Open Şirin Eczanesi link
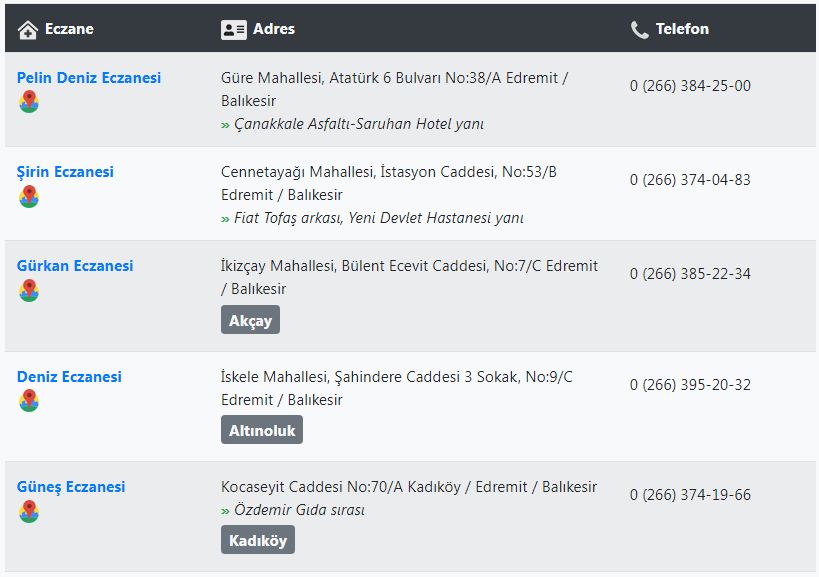Image resolution: width=819 pixels, height=577 pixels. coord(65,172)
